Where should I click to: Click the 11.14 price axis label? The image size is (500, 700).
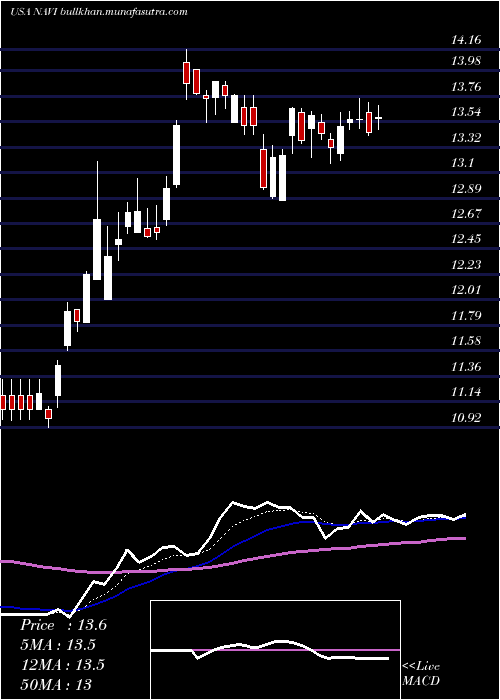[466, 392]
